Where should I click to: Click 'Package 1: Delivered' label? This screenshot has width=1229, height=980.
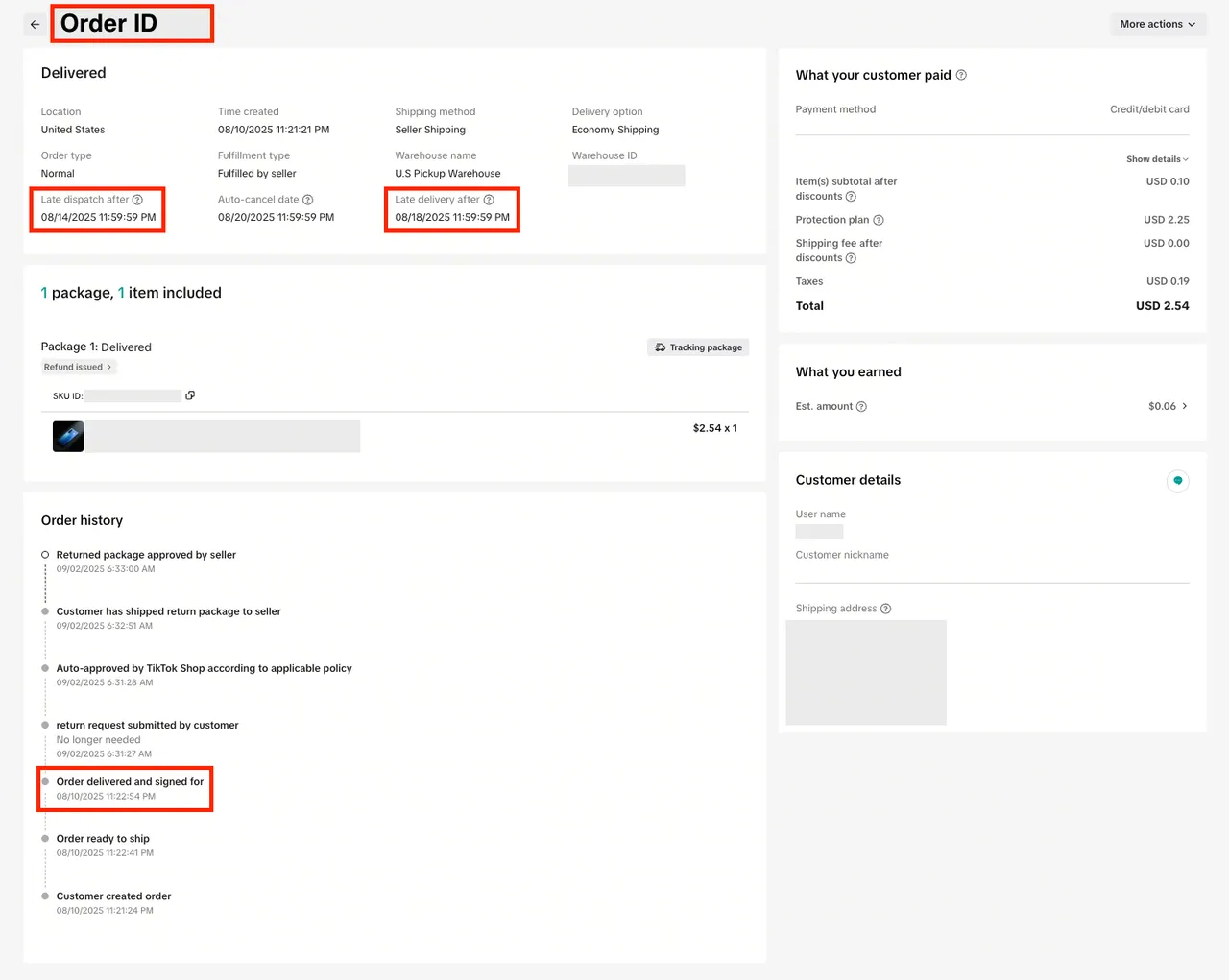(x=96, y=347)
